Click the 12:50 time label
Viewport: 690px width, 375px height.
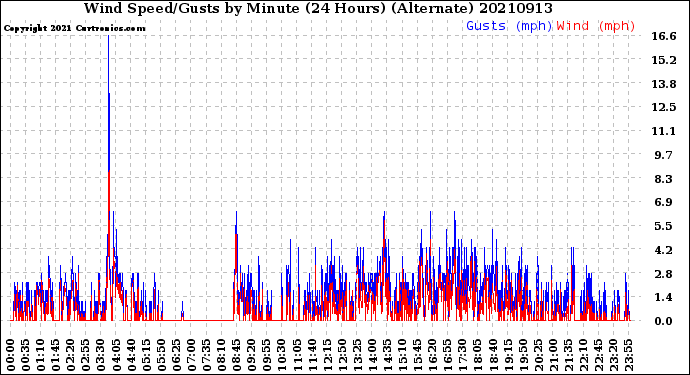pyautogui.click(x=342, y=355)
